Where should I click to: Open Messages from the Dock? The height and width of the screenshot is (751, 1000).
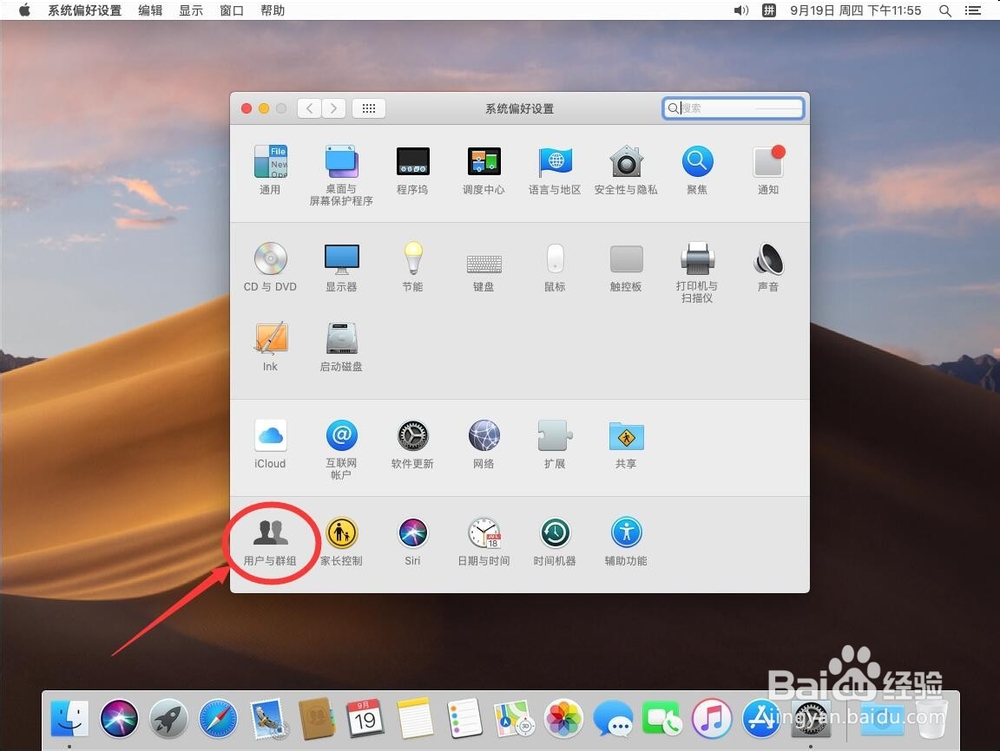(x=613, y=718)
